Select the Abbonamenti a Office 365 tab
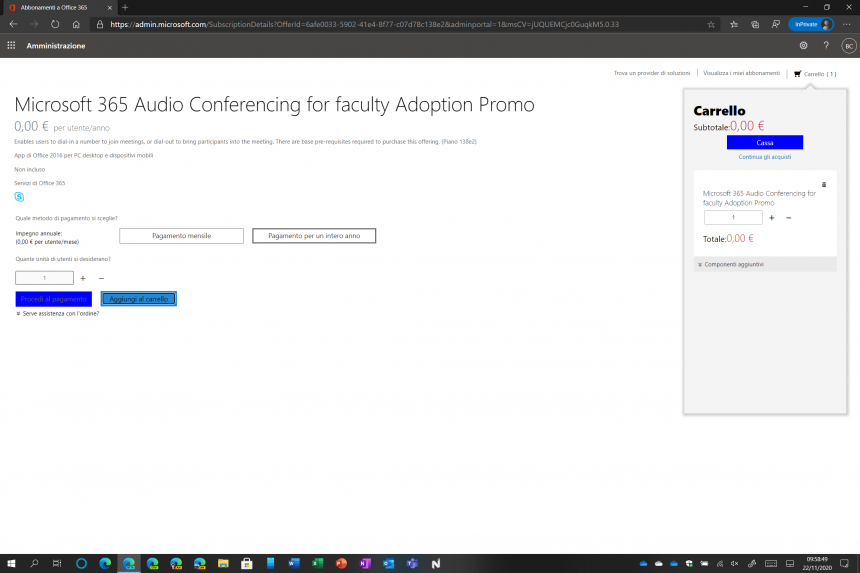 point(60,8)
